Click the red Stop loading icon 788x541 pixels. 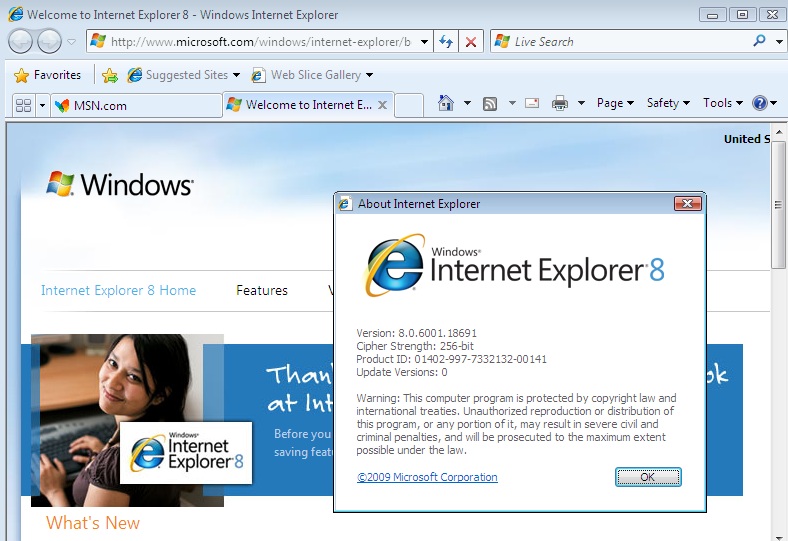[x=471, y=42]
